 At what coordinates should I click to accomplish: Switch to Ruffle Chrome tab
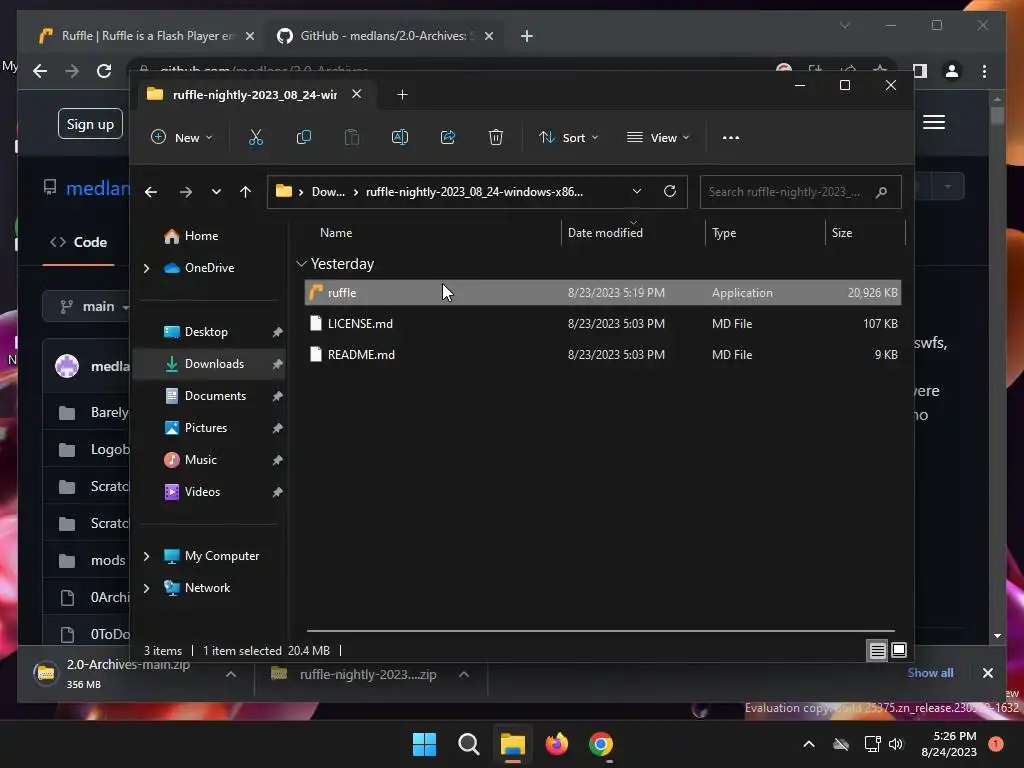(144, 36)
